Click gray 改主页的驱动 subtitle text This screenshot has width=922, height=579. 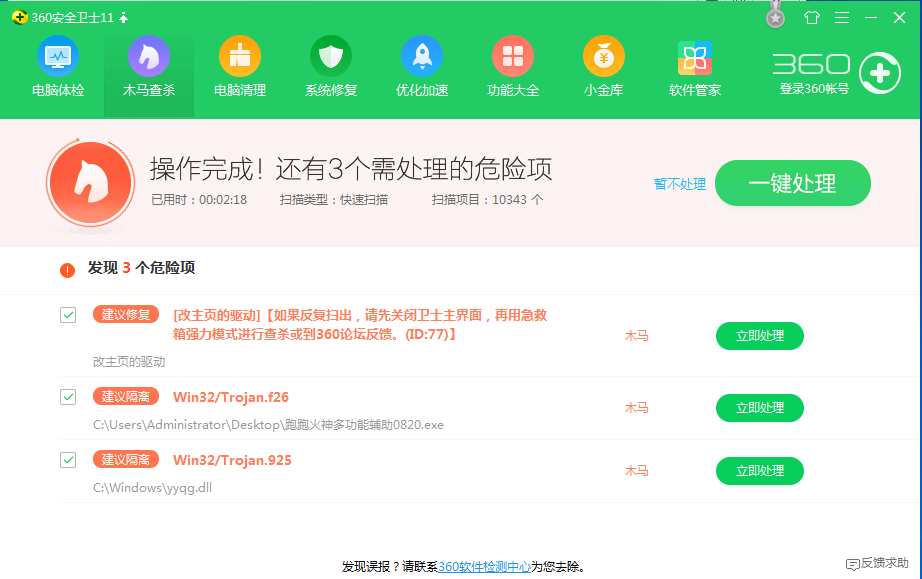click(129, 362)
